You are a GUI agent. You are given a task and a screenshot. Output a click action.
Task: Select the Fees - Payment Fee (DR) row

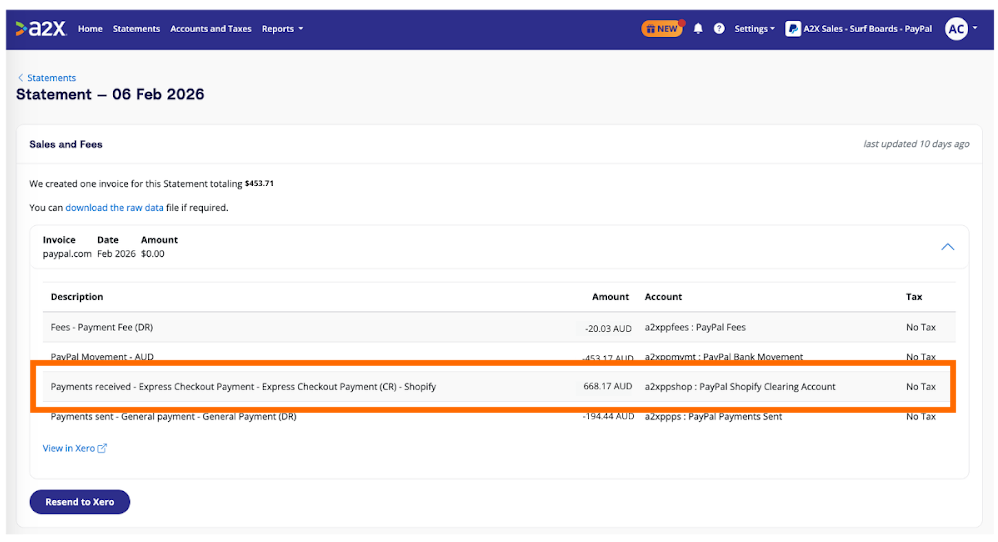pyautogui.click(x=499, y=328)
